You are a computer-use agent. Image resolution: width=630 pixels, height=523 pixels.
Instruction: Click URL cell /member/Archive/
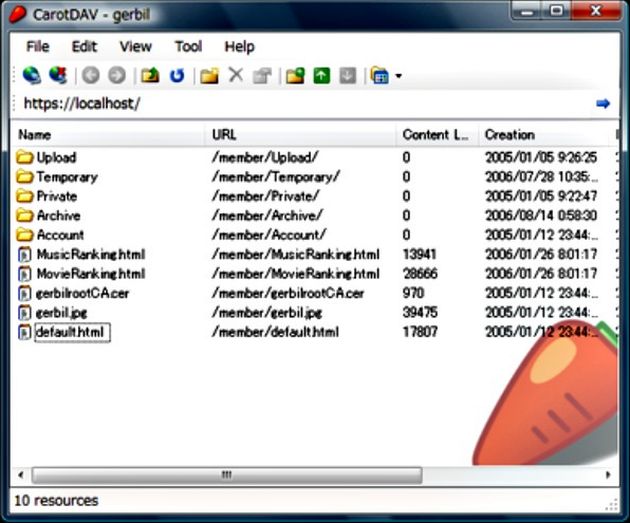(x=267, y=216)
